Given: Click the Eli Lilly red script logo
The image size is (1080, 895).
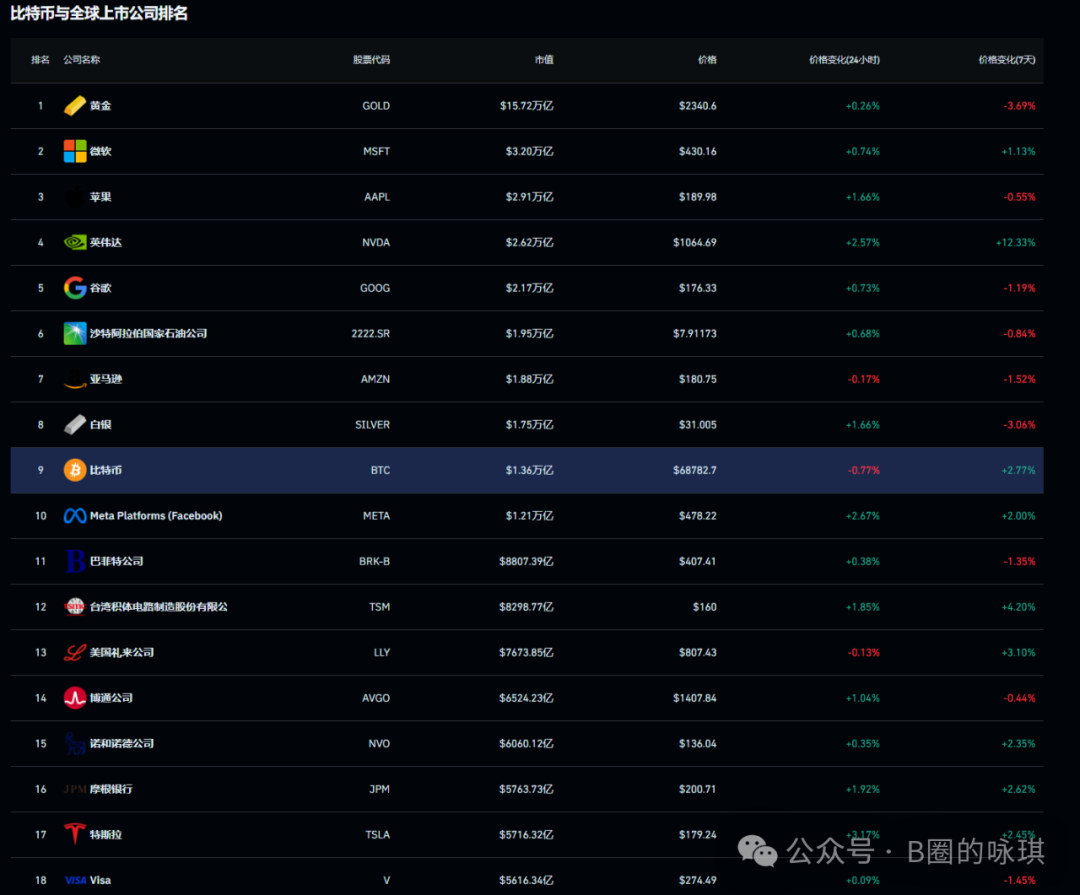Looking at the screenshot, I should click(x=74, y=652).
